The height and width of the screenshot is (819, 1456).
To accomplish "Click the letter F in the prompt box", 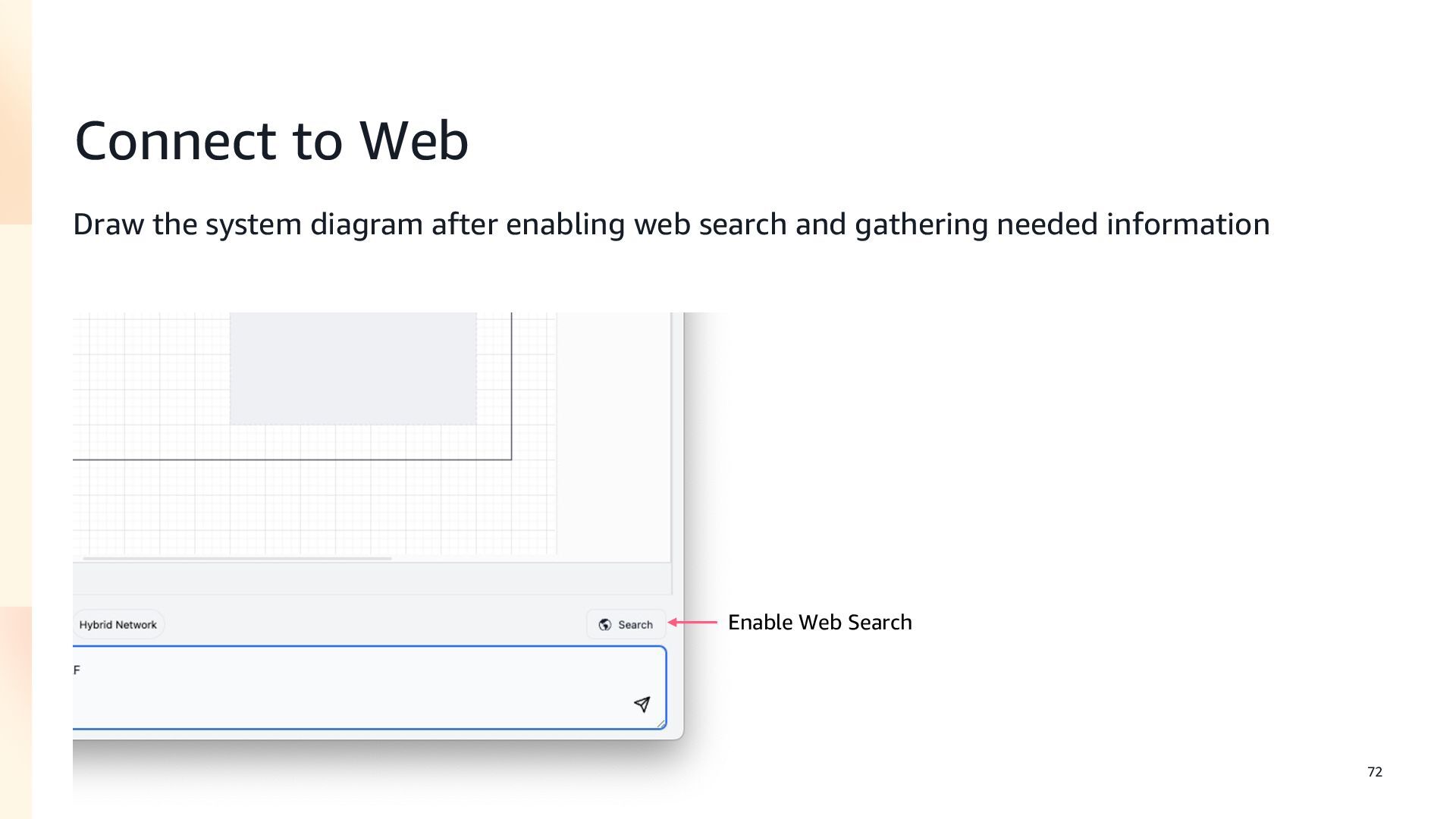I will coord(77,670).
